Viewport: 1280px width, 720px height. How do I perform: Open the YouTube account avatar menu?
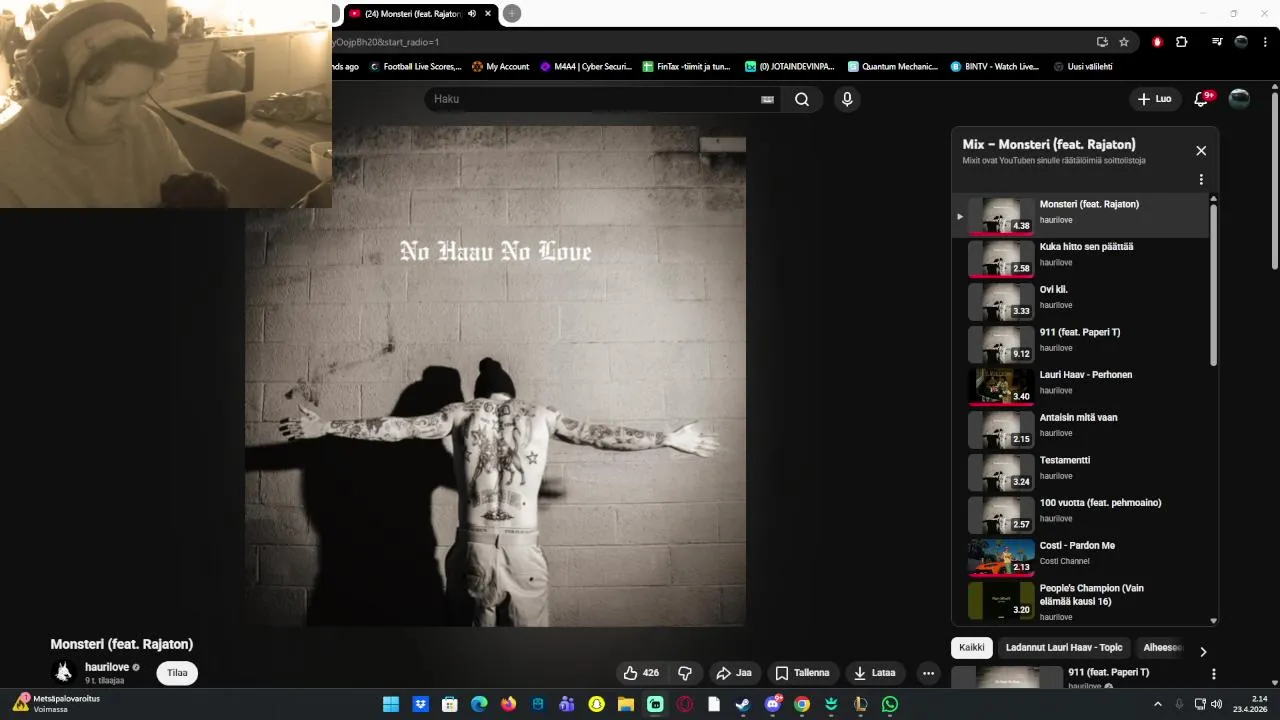tap(1239, 98)
